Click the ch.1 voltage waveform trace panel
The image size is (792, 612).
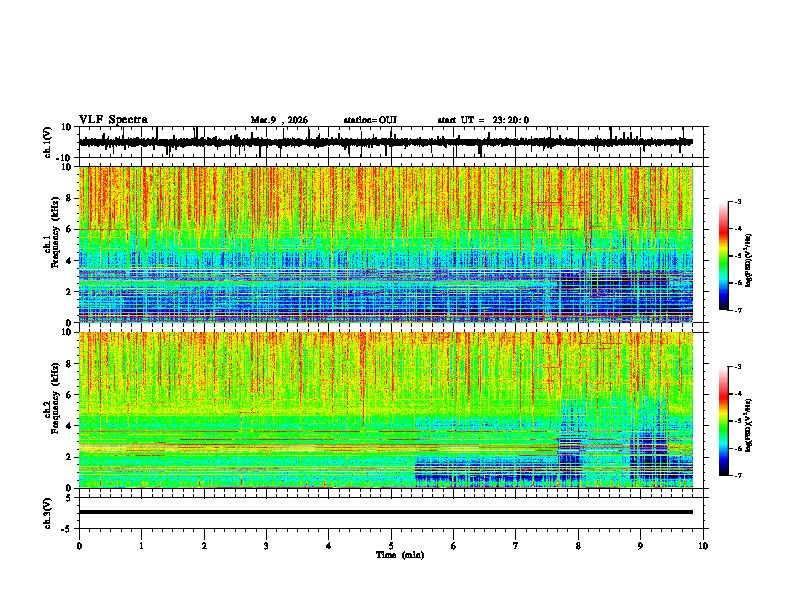pos(390,142)
